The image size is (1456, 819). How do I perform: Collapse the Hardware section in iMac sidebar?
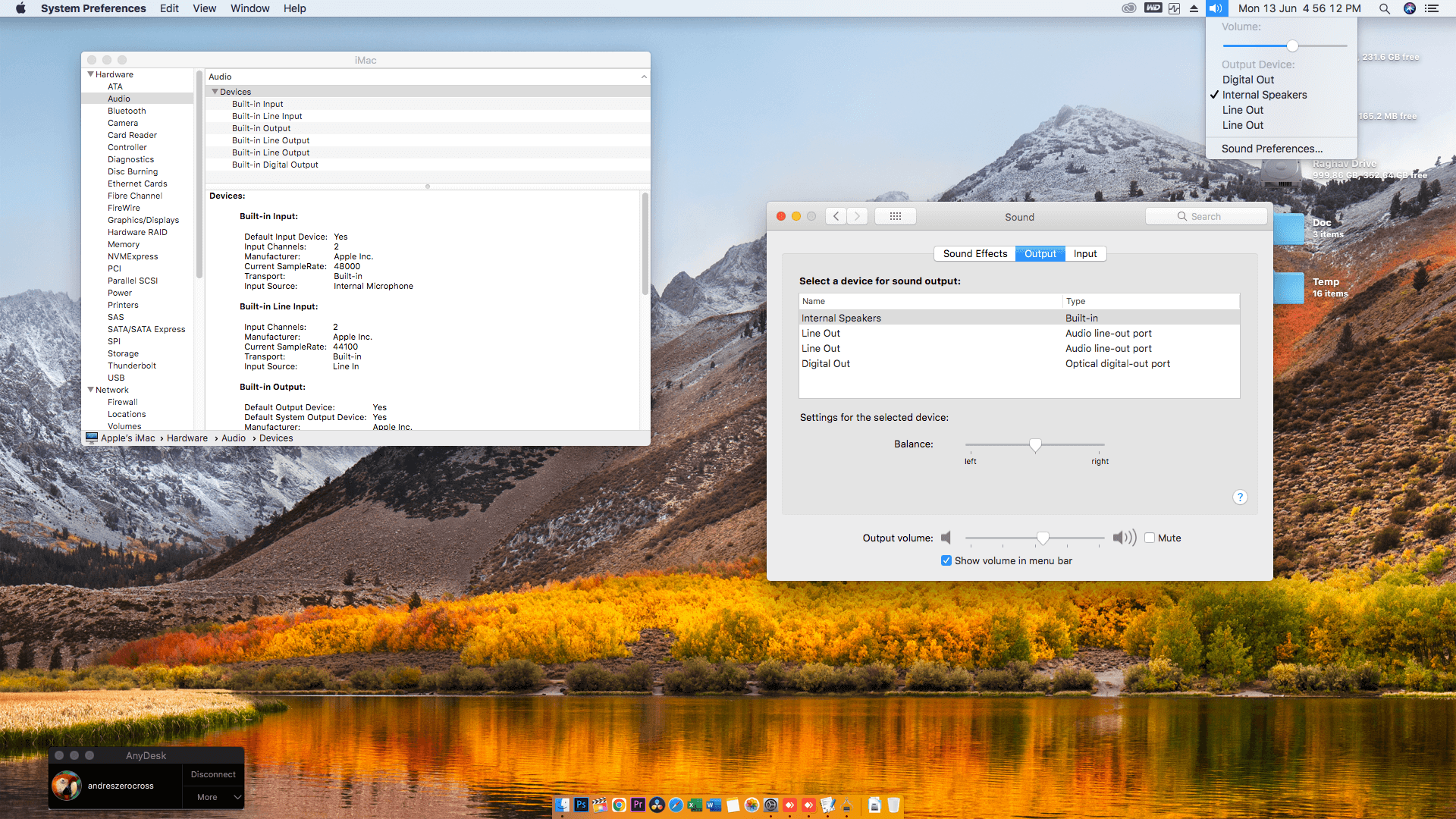coord(90,74)
